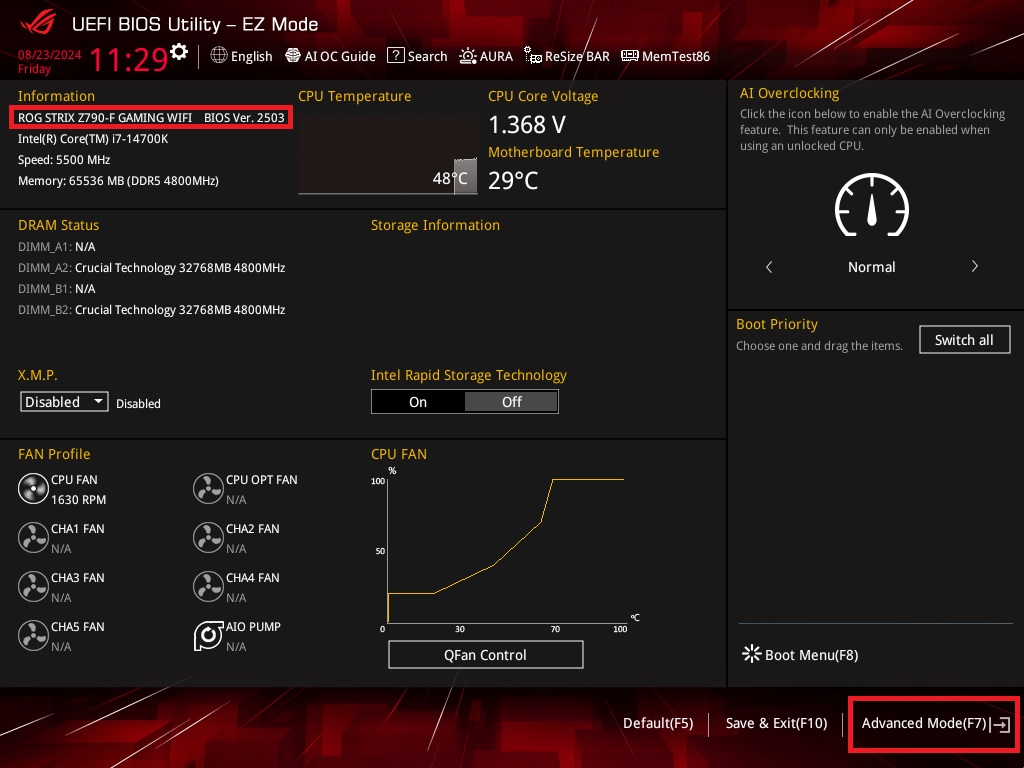Click BIOS Ver. 2503 text
The width and height of the screenshot is (1024, 768).
pyautogui.click(x=244, y=118)
